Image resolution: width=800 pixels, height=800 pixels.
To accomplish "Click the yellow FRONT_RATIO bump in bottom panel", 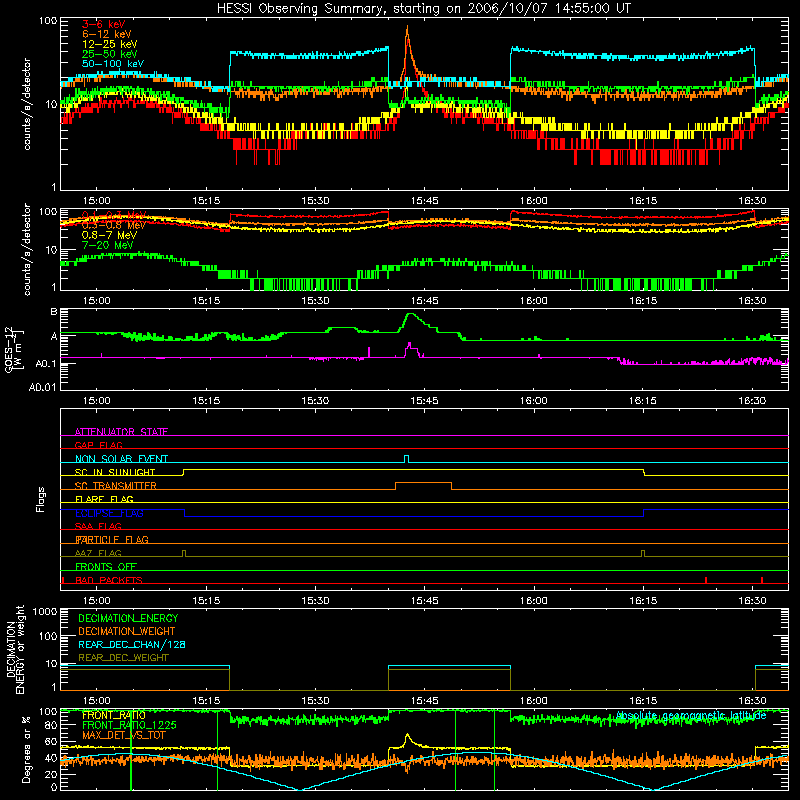I will [x=407, y=736].
